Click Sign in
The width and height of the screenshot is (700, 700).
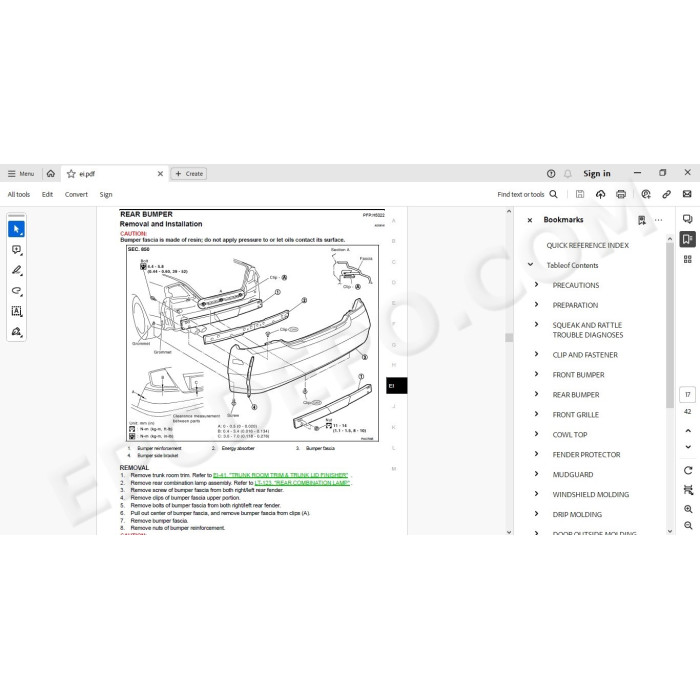pos(596,174)
